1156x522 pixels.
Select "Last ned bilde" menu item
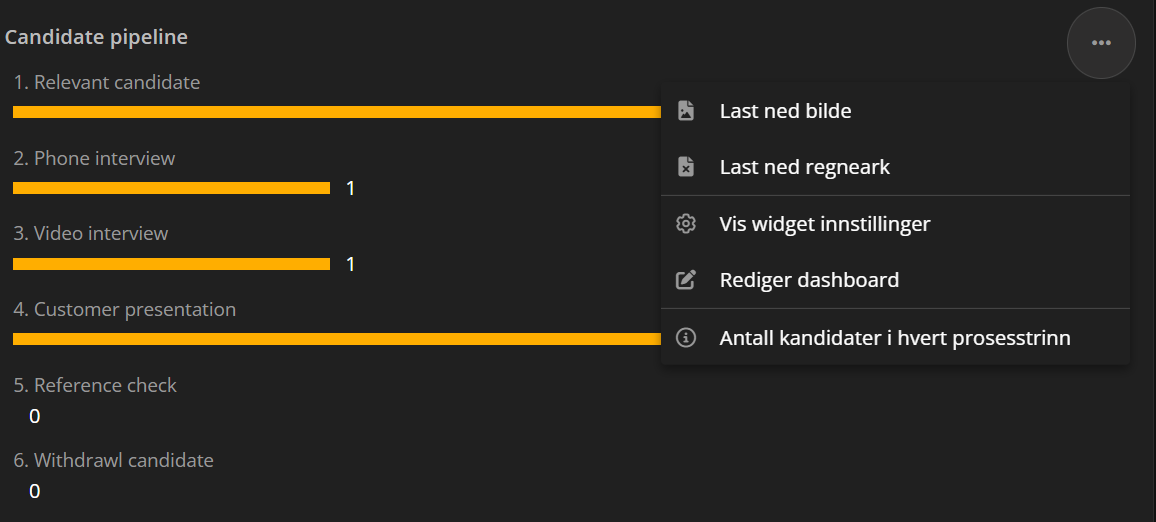click(x=785, y=111)
